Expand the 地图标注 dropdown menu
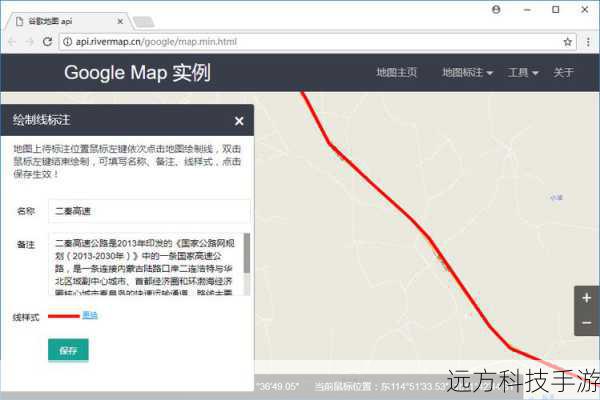Viewport: 600px width, 400px height. [467, 72]
